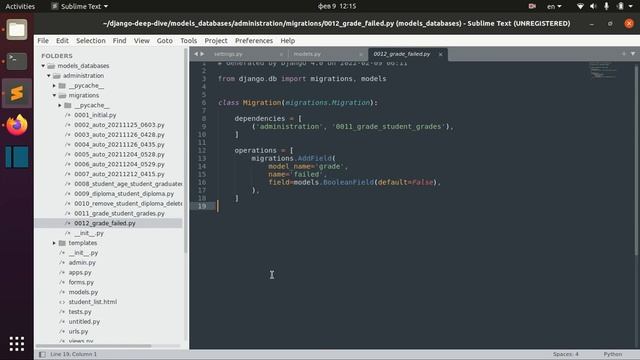Open urls.py in the sidebar

(x=78, y=331)
